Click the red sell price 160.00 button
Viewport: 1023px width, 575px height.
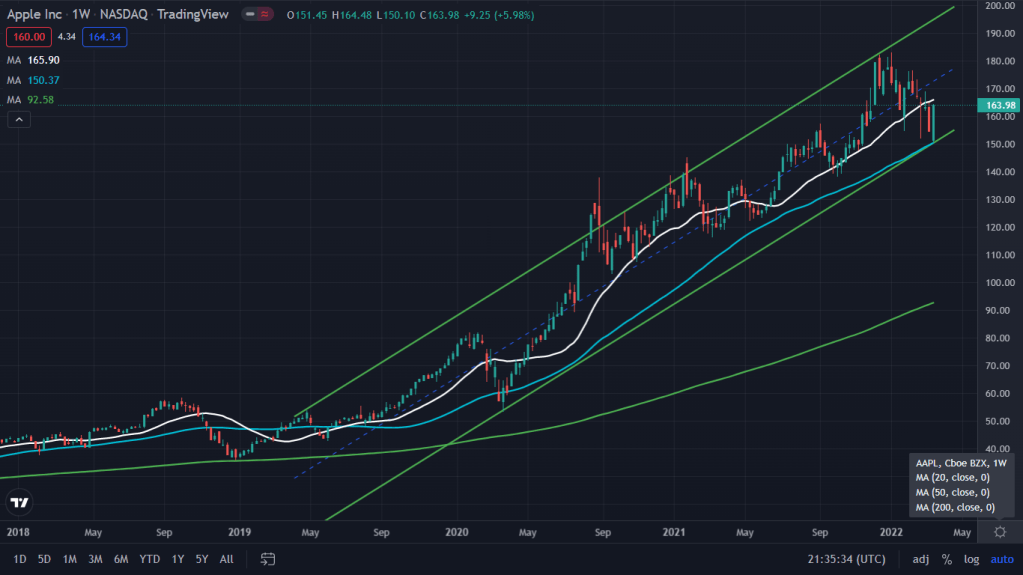coord(28,37)
